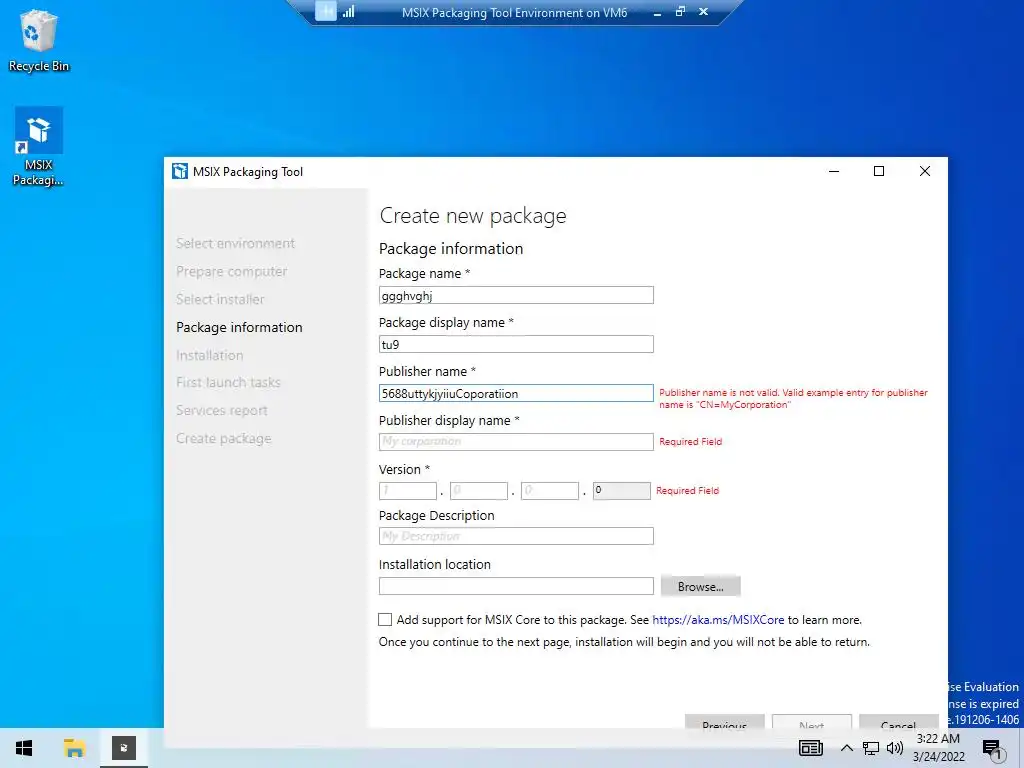The image size is (1024, 768).
Task: Select the Select installer step
Action: click(x=220, y=299)
